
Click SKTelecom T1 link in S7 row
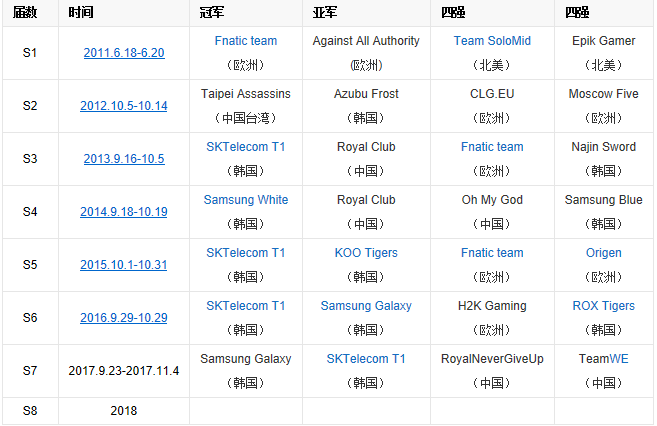coord(366,359)
